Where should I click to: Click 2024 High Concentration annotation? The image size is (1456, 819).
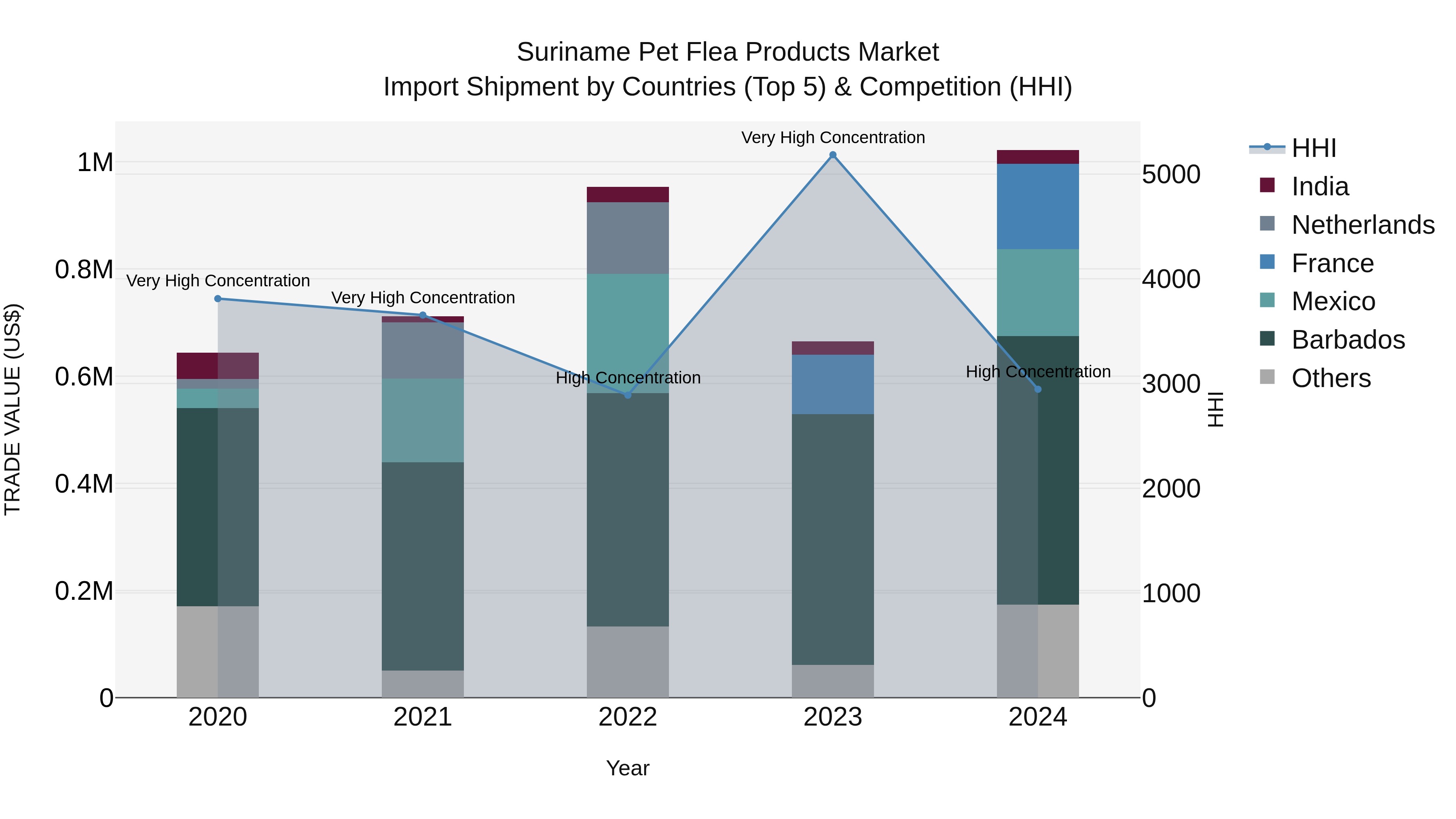1038,371
